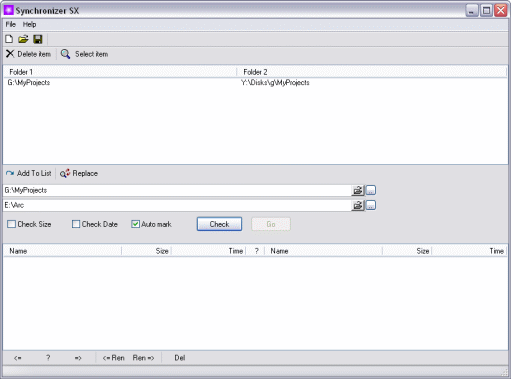The height and width of the screenshot is (379, 511).
Task: Click the Replace toolbar button
Action: (79, 173)
